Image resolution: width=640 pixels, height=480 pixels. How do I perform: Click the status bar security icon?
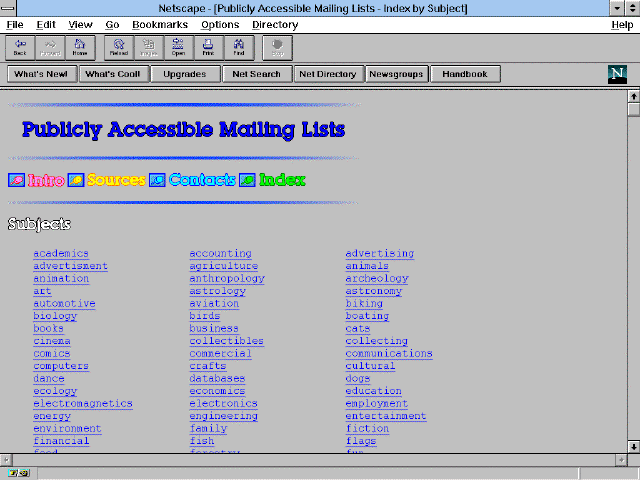(18, 473)
